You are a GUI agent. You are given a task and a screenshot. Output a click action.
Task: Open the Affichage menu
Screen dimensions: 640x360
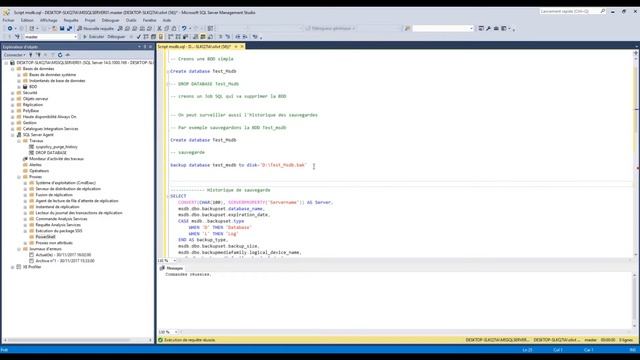[x=49, y=20]
